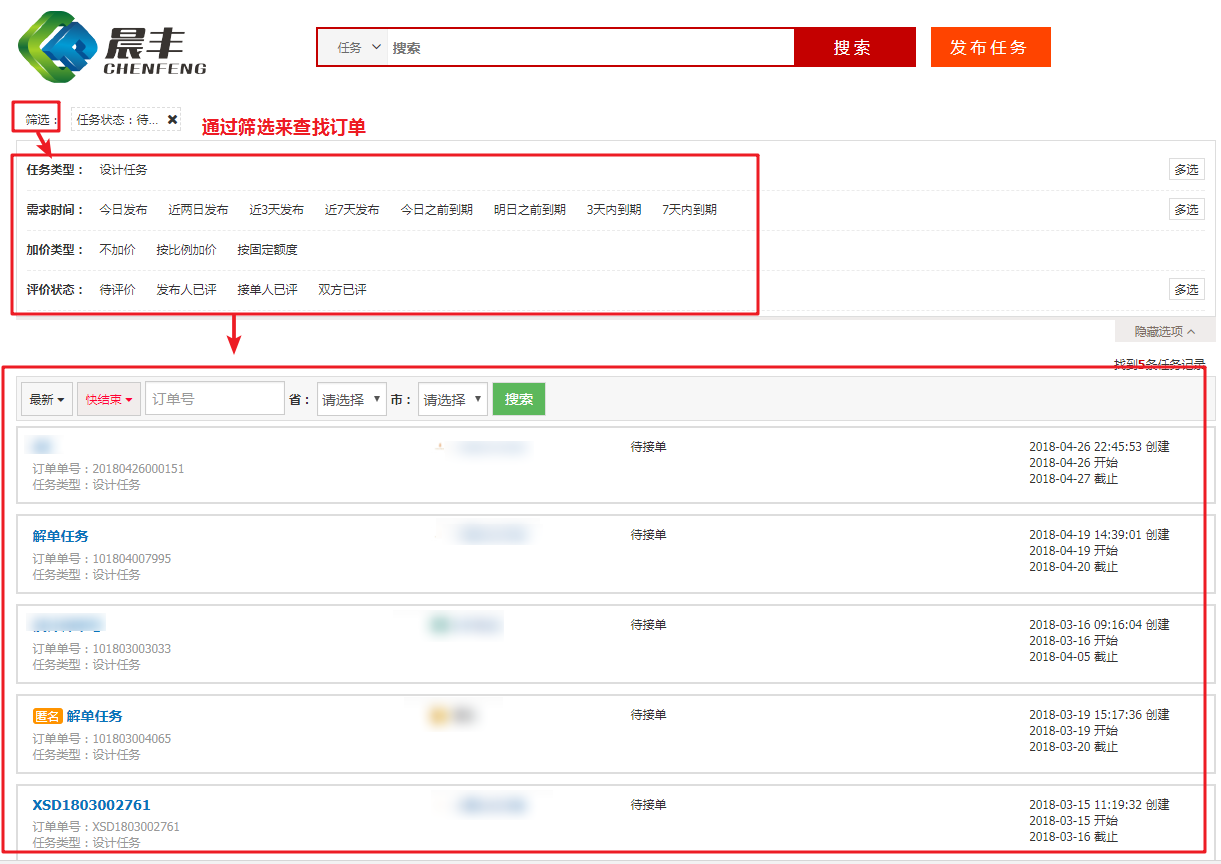Open task XSD1803002761
Viewport: 1221px width, 864px height.
[x=91, y=805]
